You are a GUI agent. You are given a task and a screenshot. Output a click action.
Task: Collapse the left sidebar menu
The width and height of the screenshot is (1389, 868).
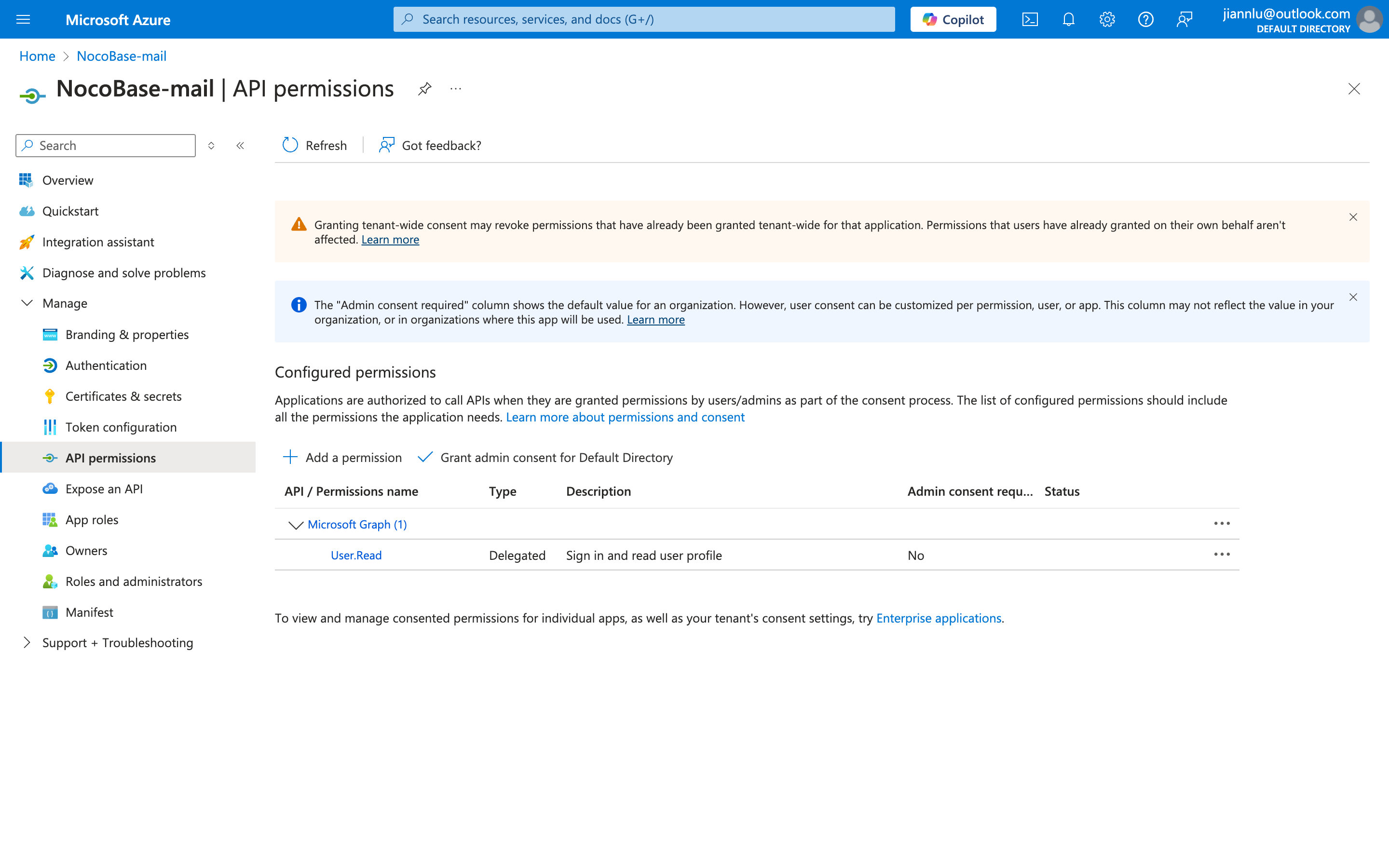coord(241,146)
